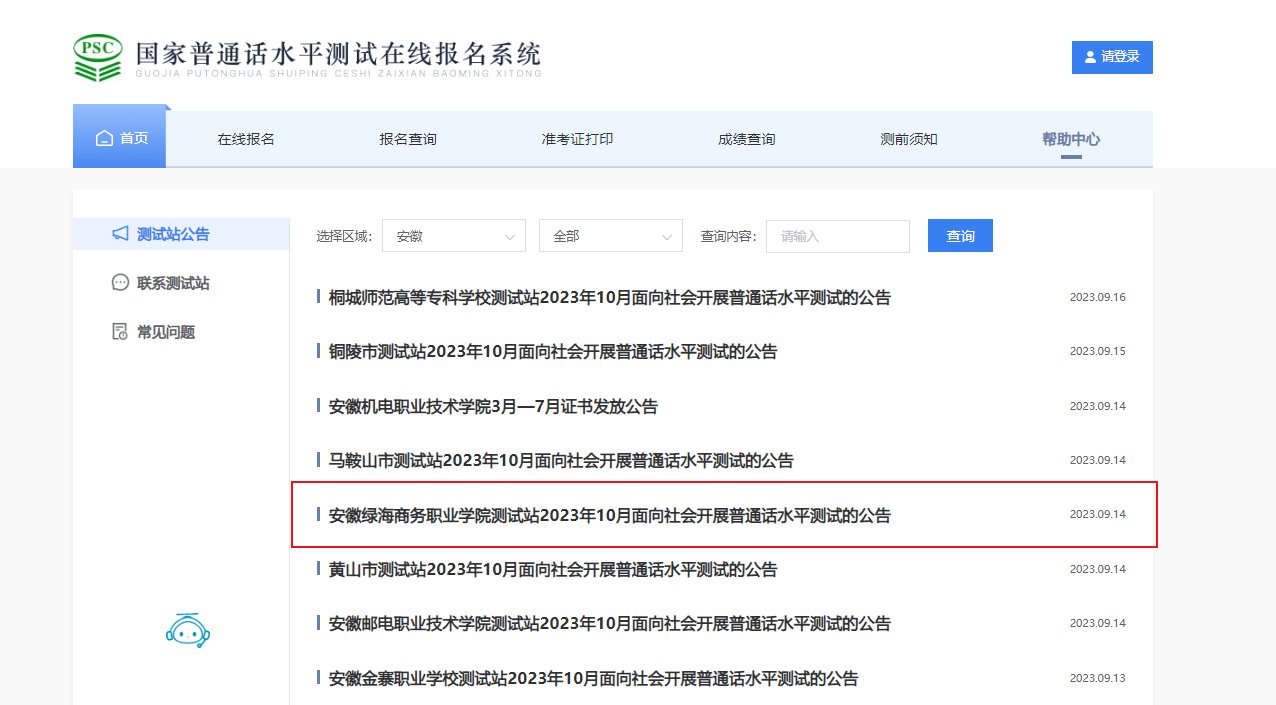Open 桐城师范高等专科学校 announcement link
The width and height of the screenshot is (1276, 705).
[x=609, y=298]
